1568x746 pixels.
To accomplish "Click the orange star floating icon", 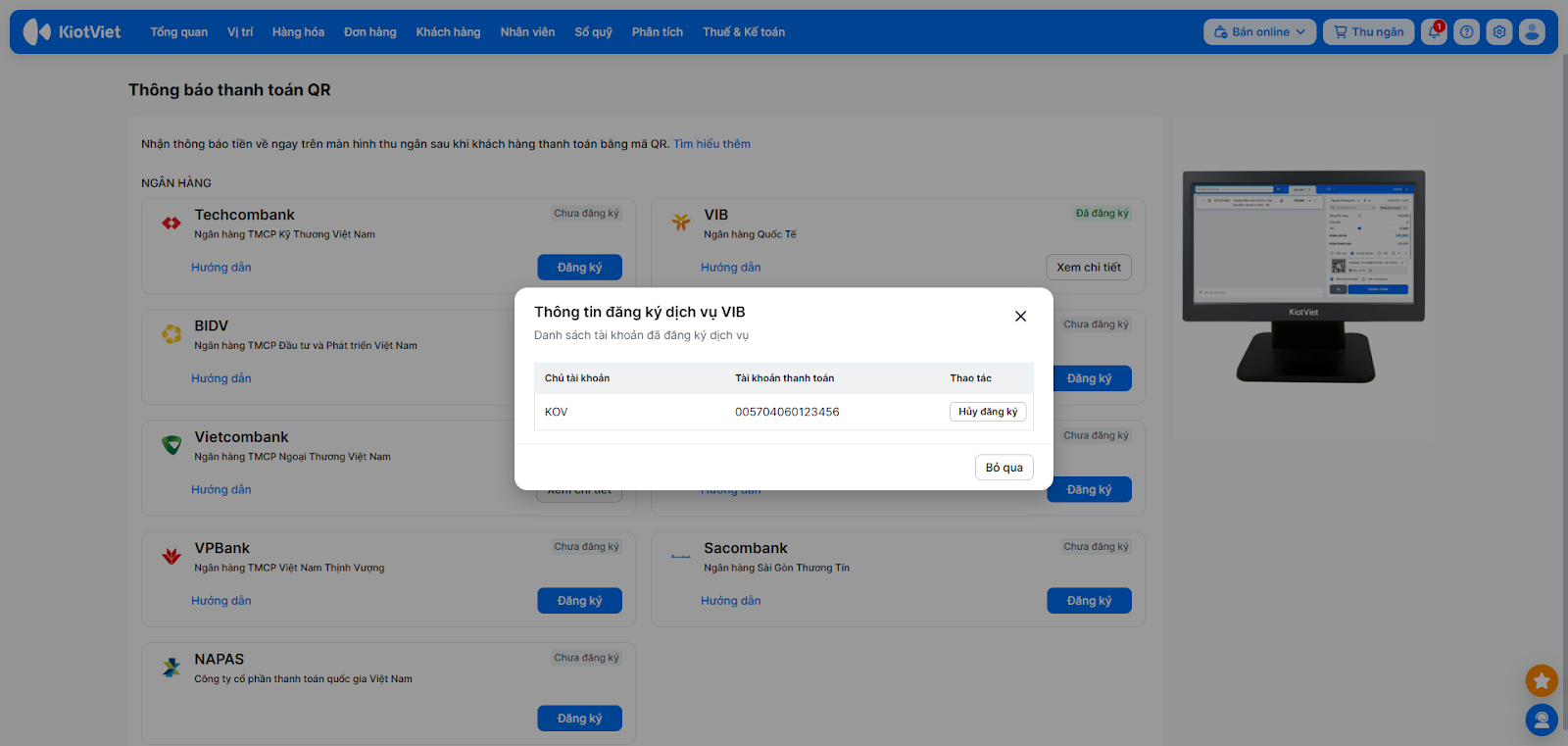I will tap(1542, 680).
